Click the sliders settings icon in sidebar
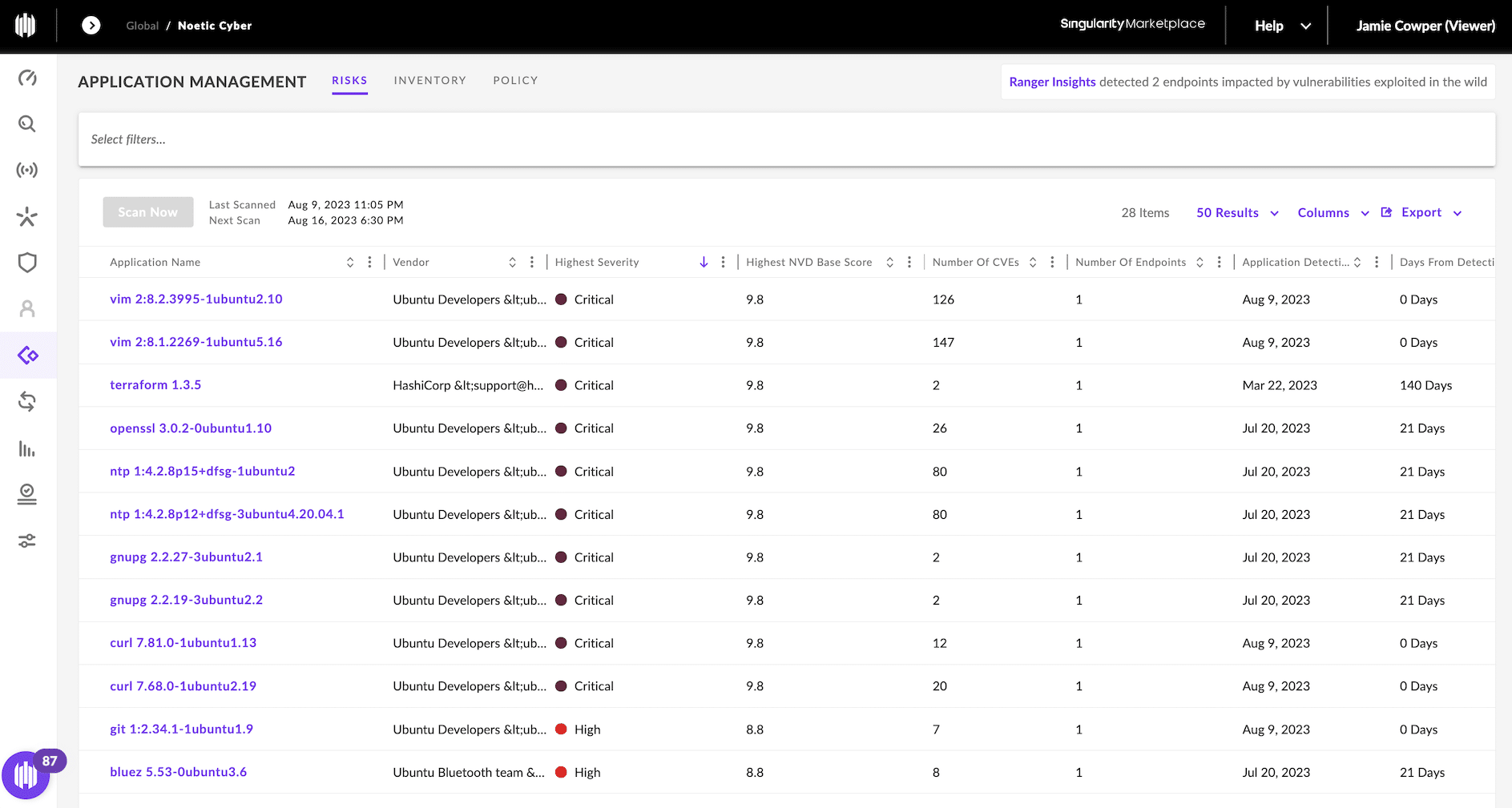The width and height of the screenshot is (1512, 808). coord(27,541)
